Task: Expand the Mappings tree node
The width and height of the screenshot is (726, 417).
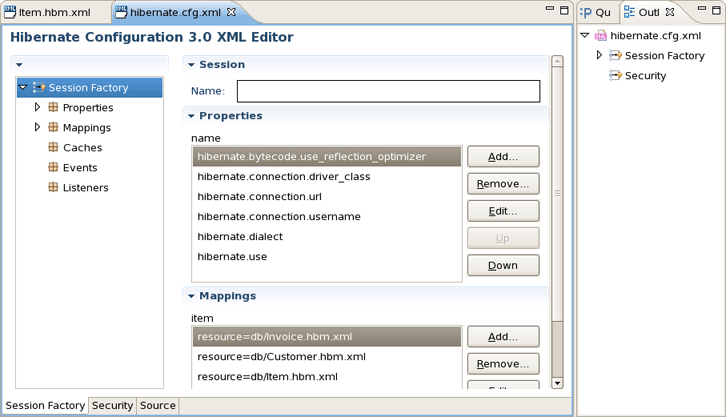Action: 38,127
